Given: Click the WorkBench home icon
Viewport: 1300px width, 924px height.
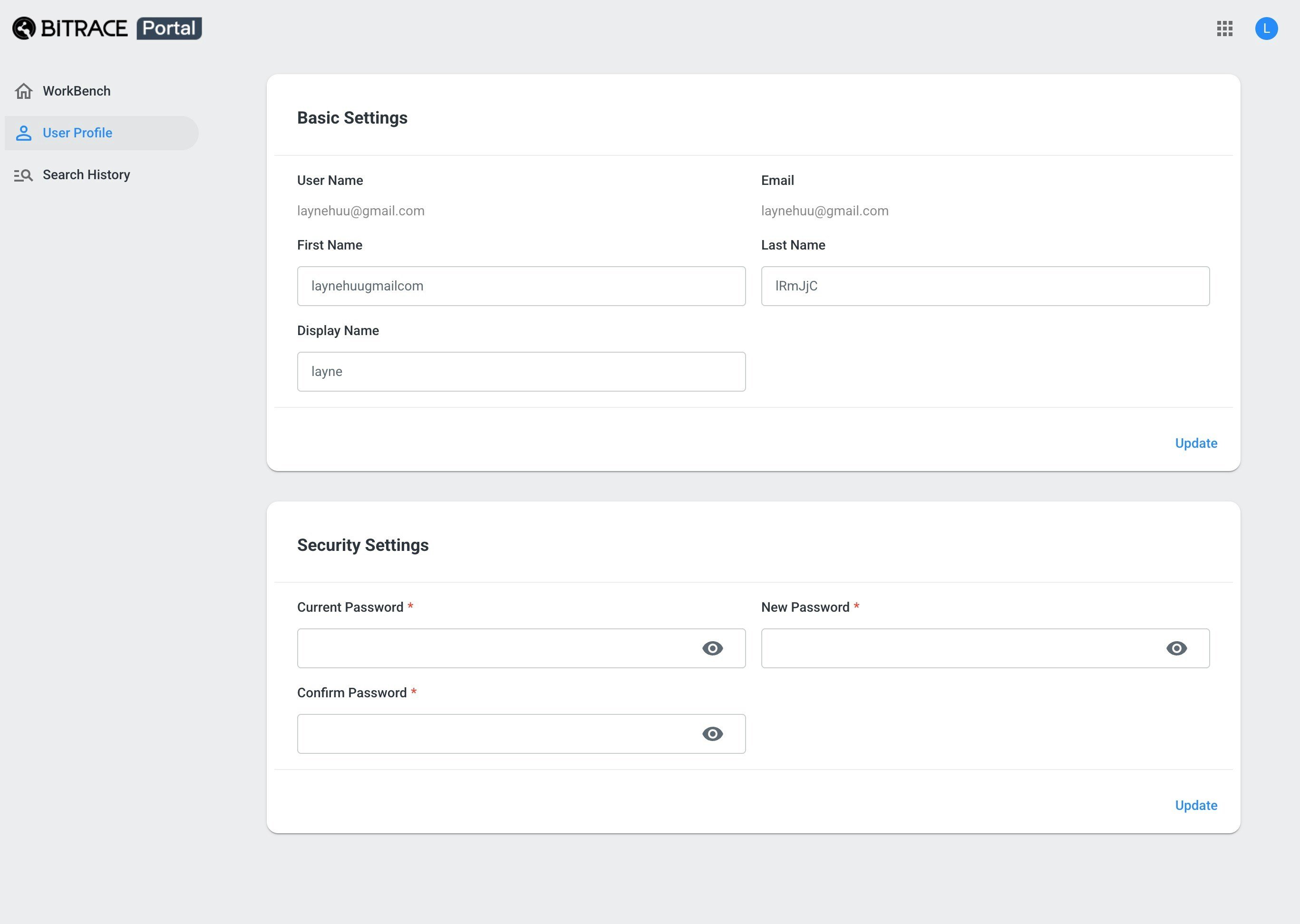Looking at the screenshot, I should pos(23,91).
